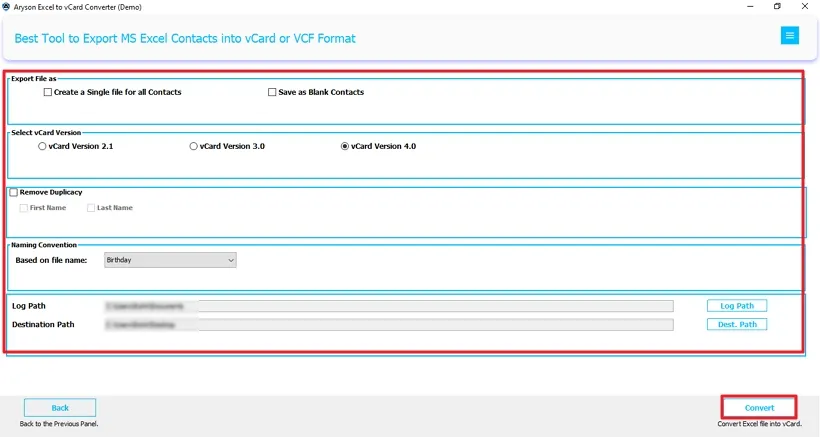
Task: Minimize the converter window
Action: tap(750, 6)
